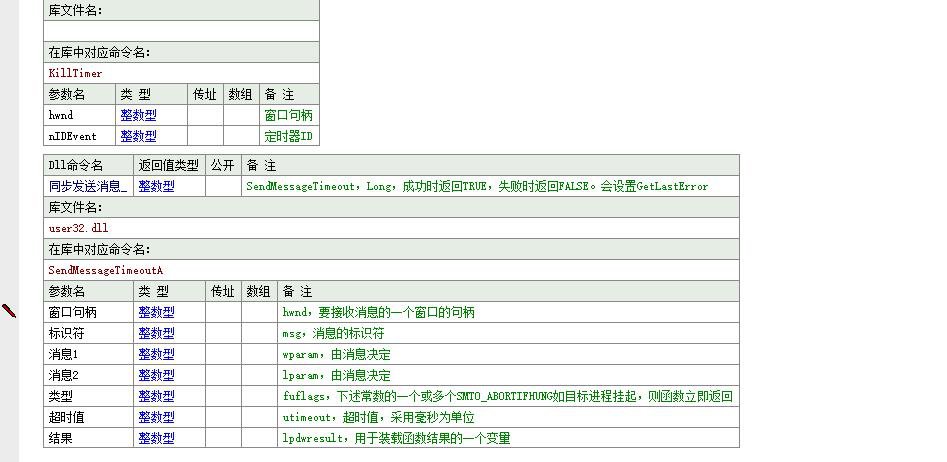The width and height of the screenshot is (947, 462).
Task: Click the red pencil marker in left margin
Action: coord(9,311)
